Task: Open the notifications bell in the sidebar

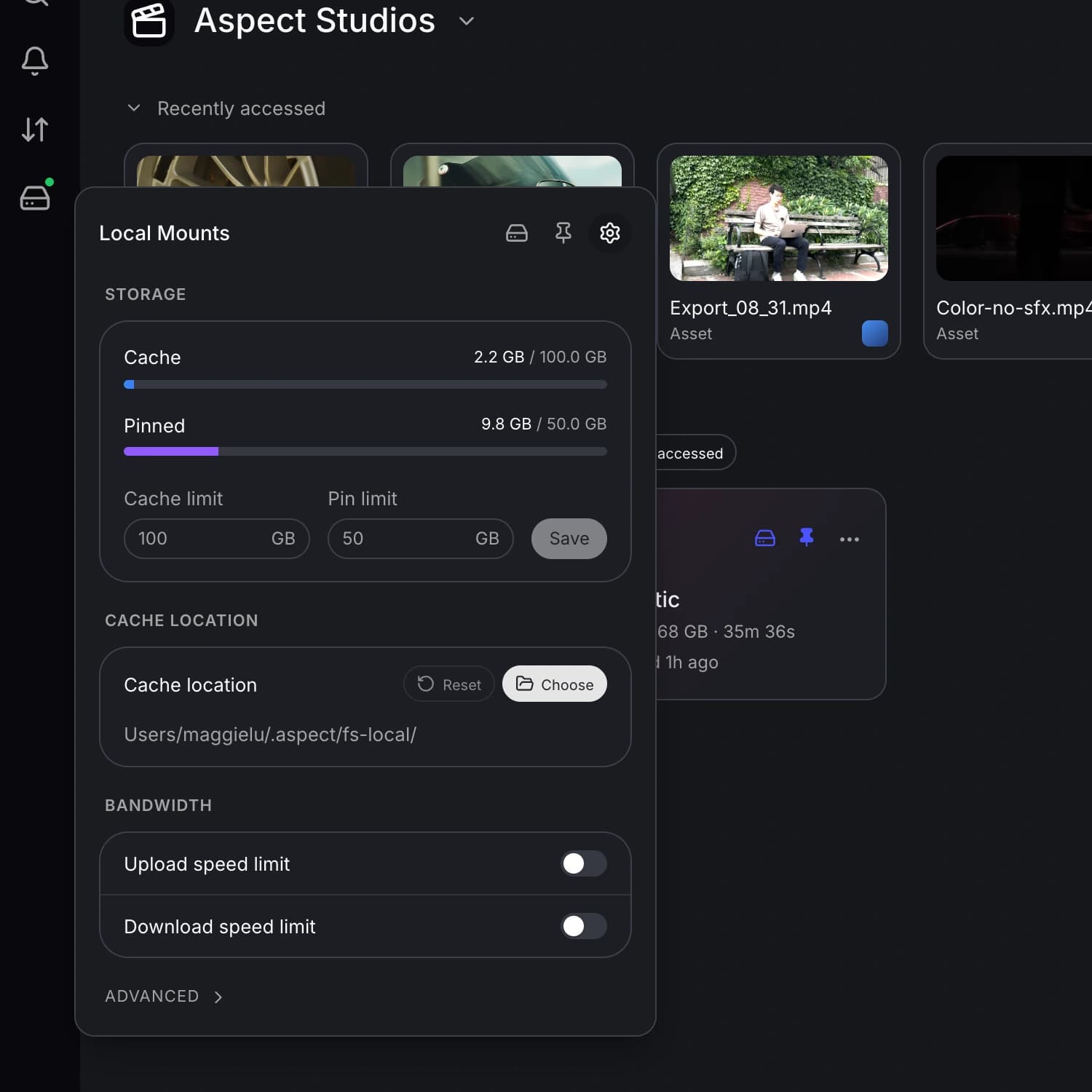Action: [x=35, y=61]
